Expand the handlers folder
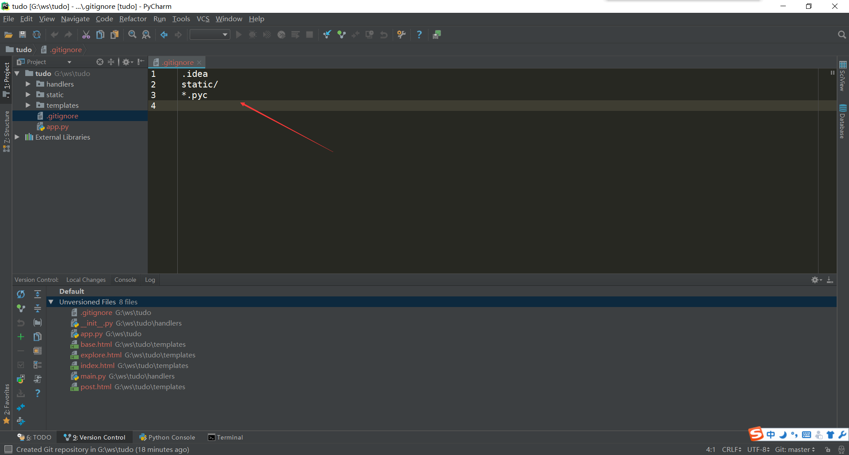 coord(28,84)
